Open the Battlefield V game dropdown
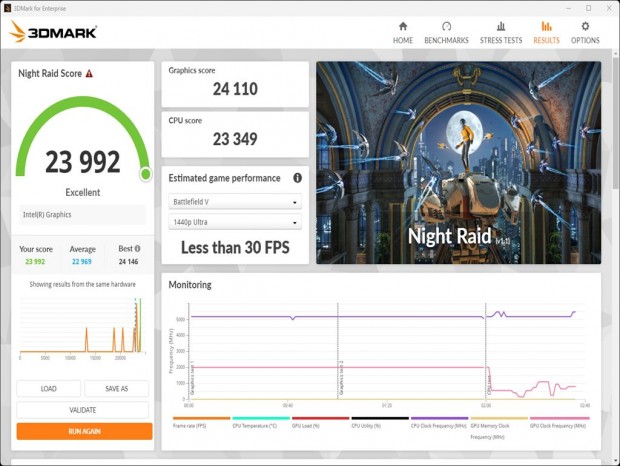620x466 pixels. click(x=235, y=202)
